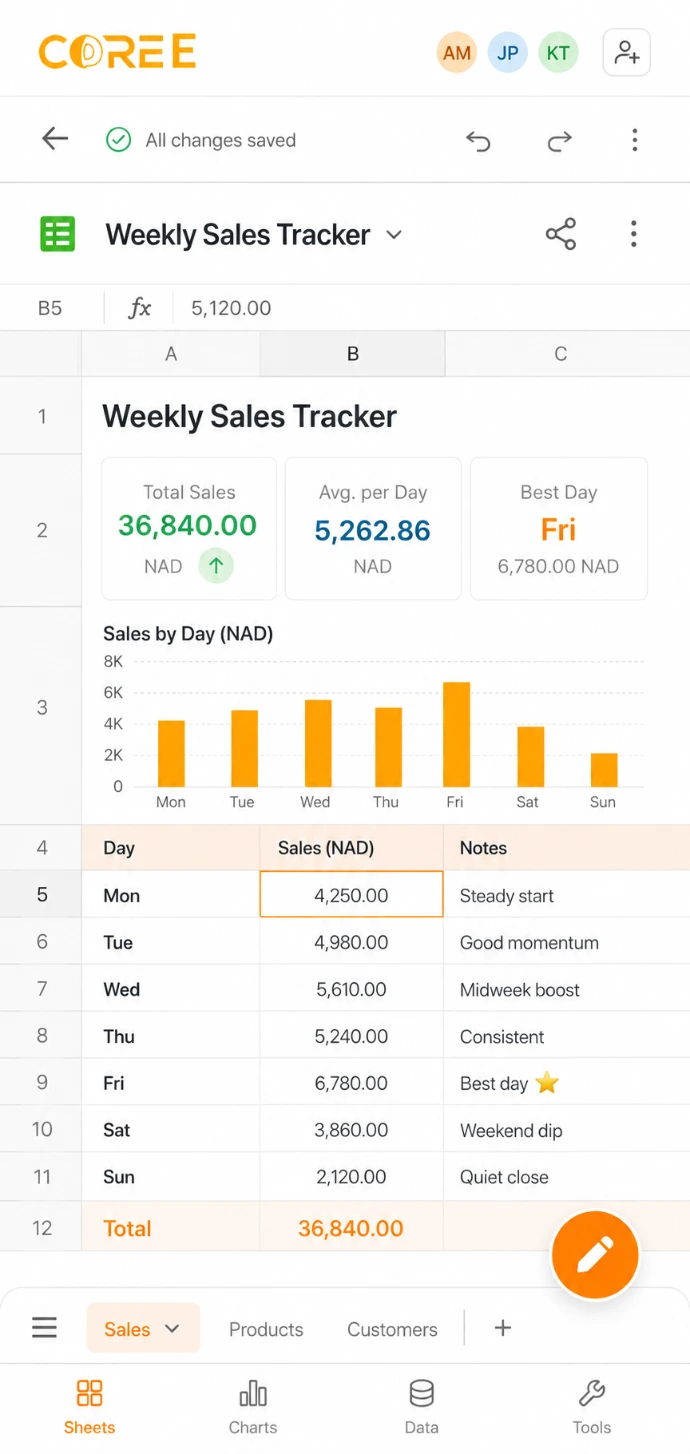Select the 'Notes' header cell
The image size is (690, 1454).
coord(566,848)
